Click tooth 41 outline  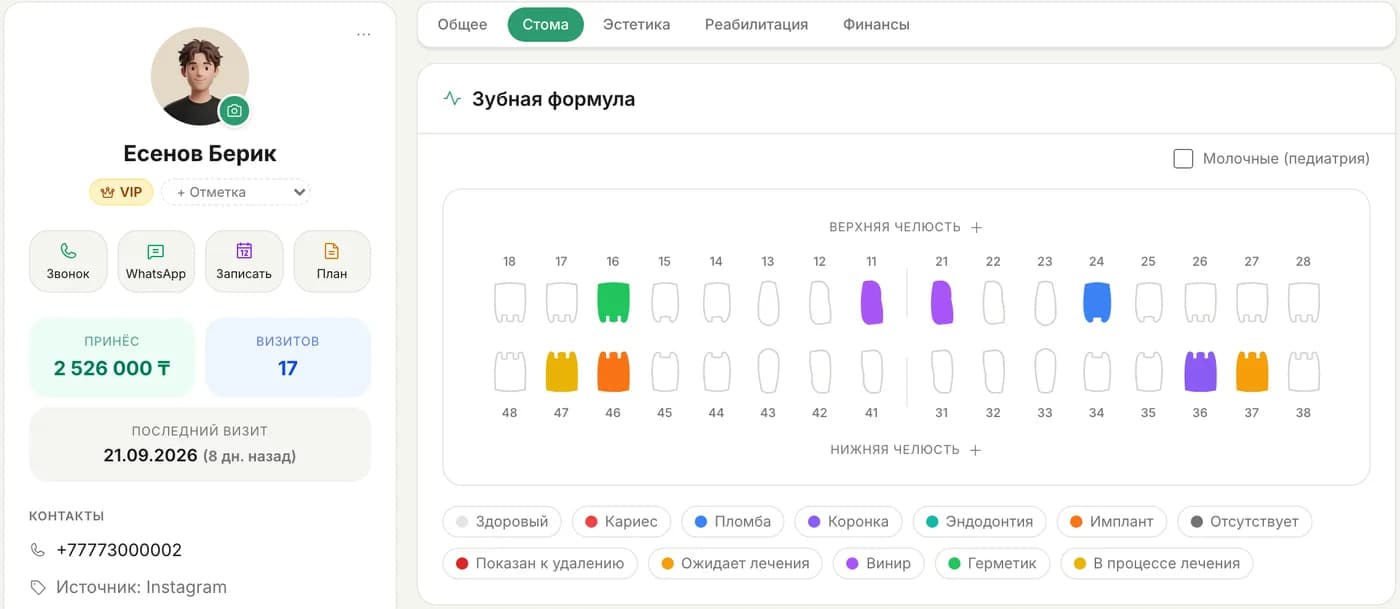click(871, 371)
